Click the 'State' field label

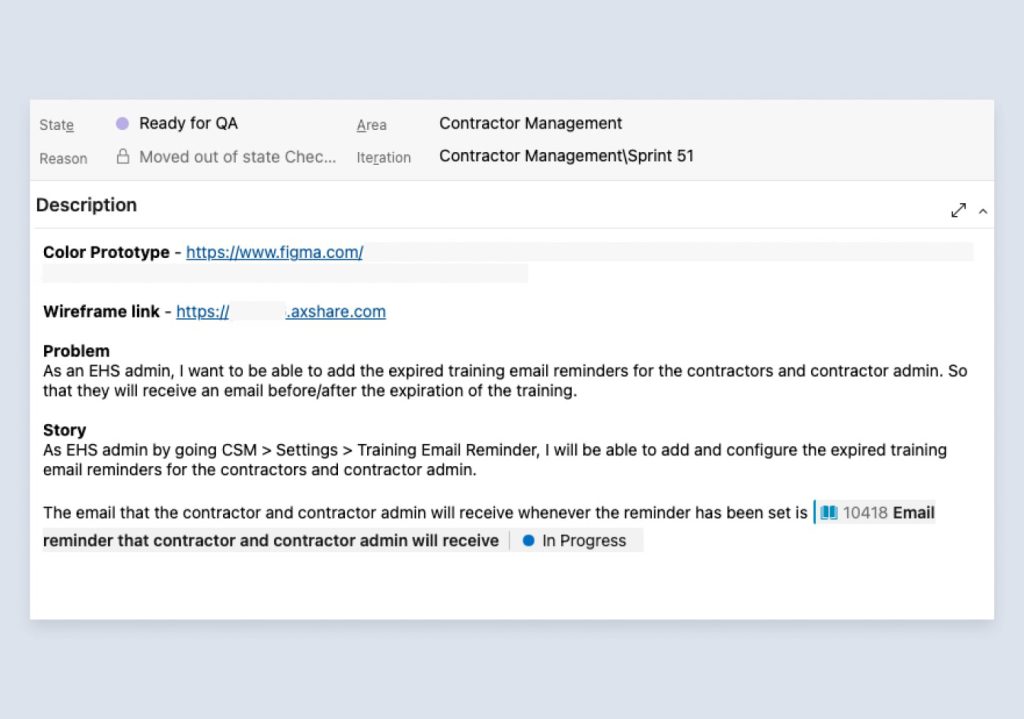coord(56,125)
